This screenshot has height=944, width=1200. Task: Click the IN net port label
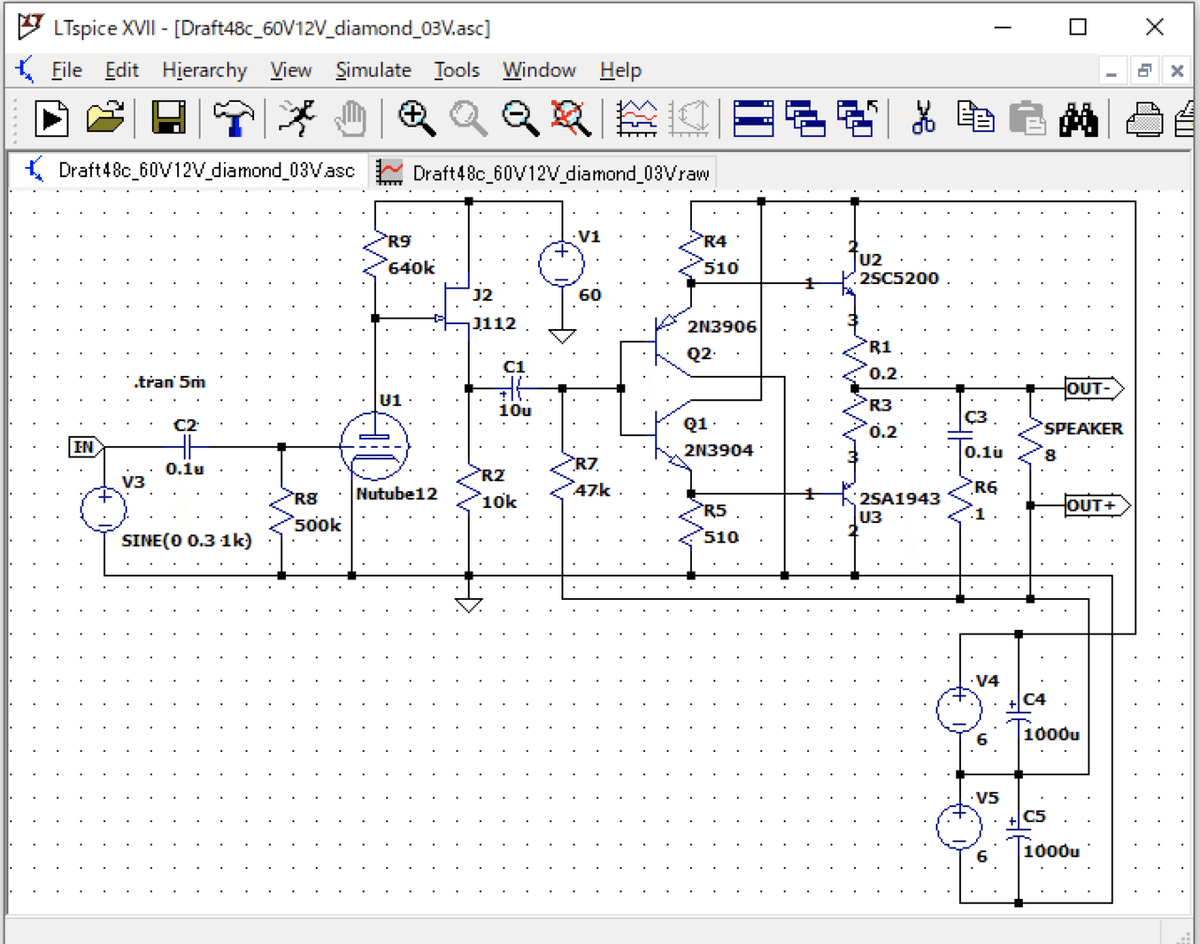[84, 447]
